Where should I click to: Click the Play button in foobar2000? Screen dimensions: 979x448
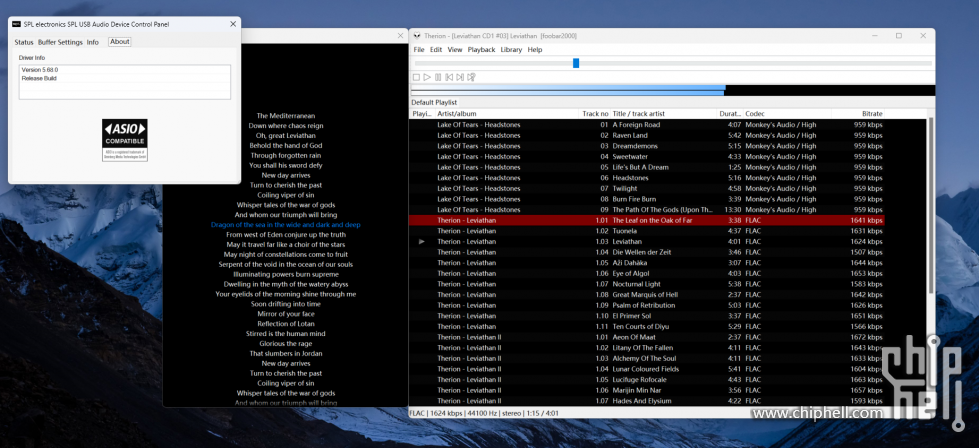[x=427, y=77]
